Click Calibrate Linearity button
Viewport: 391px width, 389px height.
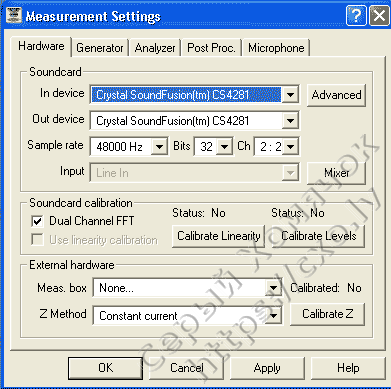coord(219,236)
